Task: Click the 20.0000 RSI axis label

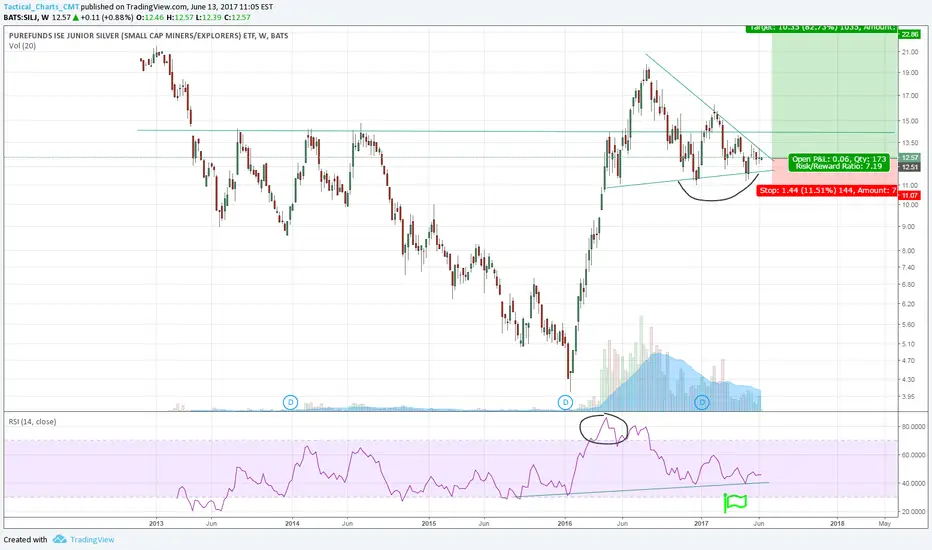Action: (912, 511)
